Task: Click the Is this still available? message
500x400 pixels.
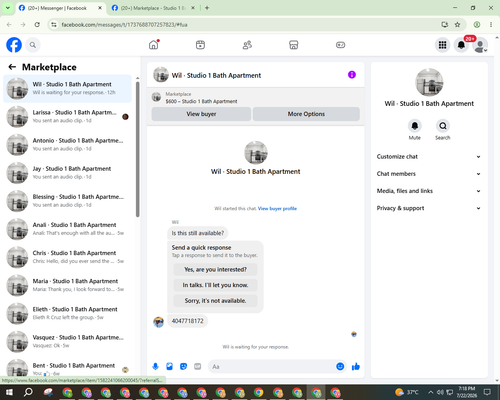Action: coord(198,233)
